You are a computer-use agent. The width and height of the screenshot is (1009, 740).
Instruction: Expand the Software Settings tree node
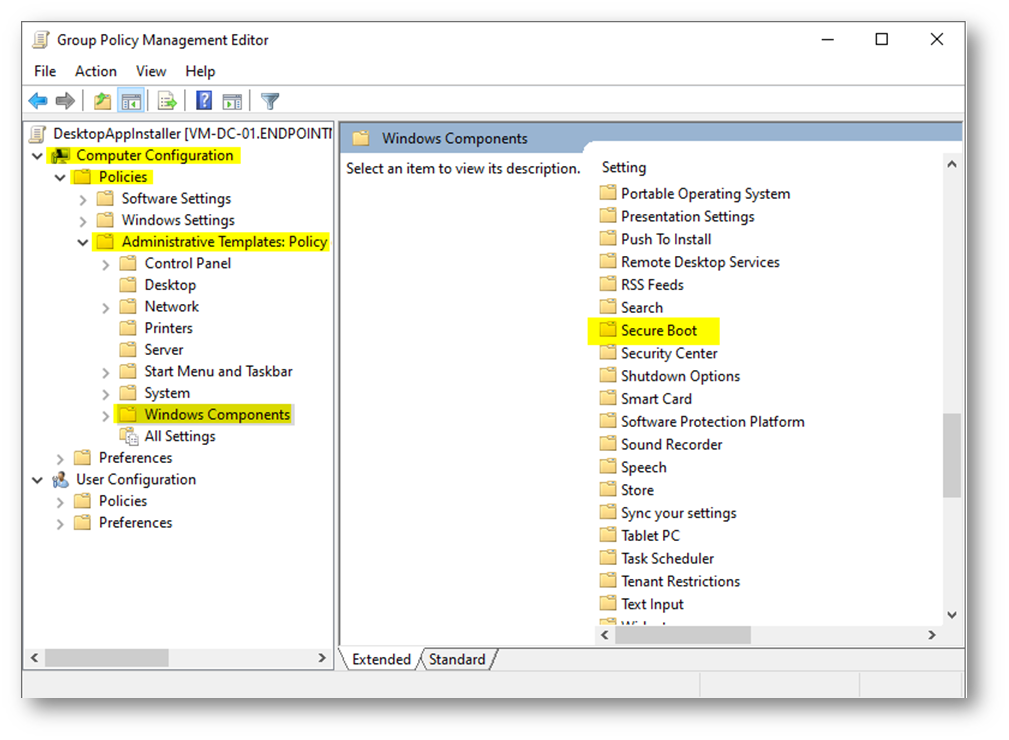pyautogui.click(x=83, y=199)
